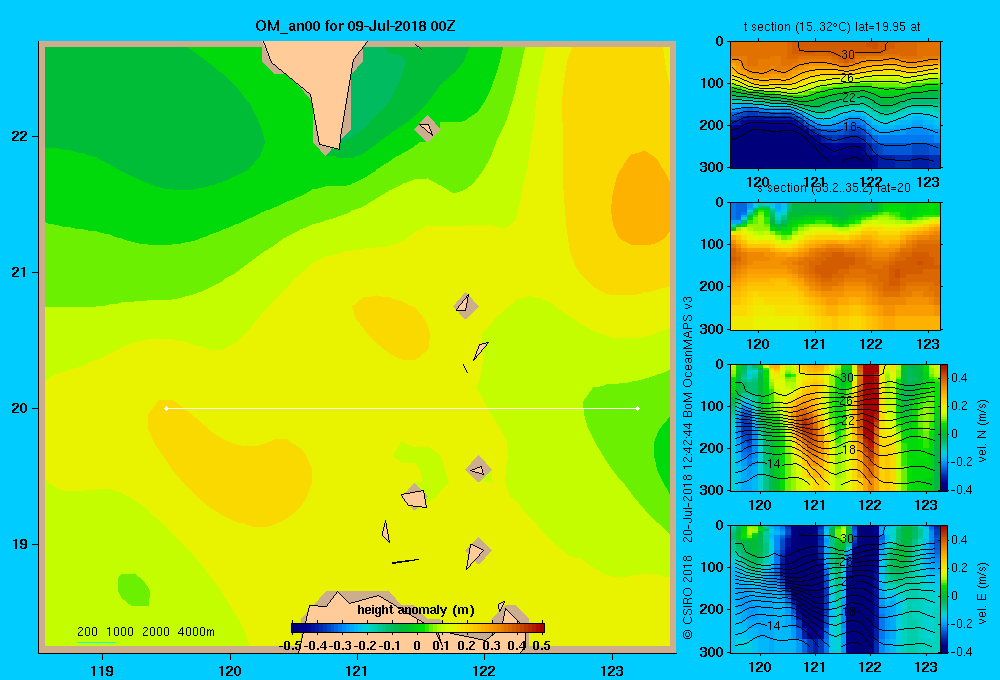The height and width of the screenshot is (680, 1000).
Task: Click the "30" contour label in temperature section
Action: click(848, 55)
